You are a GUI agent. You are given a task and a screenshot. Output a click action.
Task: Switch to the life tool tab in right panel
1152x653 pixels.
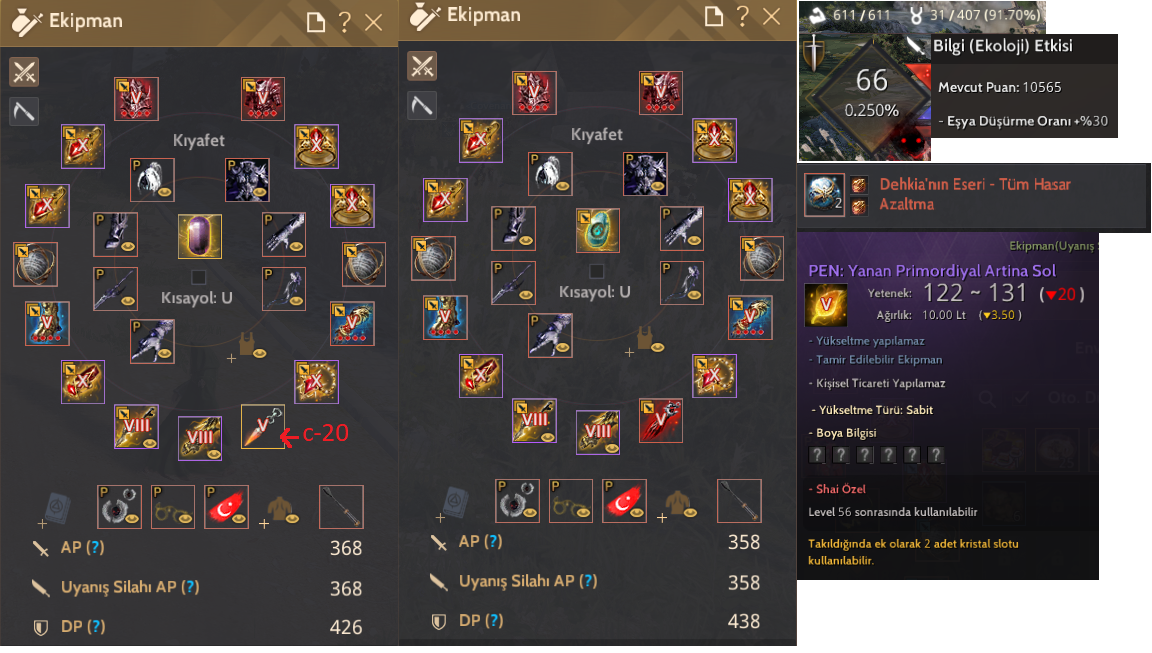(422, 105)
